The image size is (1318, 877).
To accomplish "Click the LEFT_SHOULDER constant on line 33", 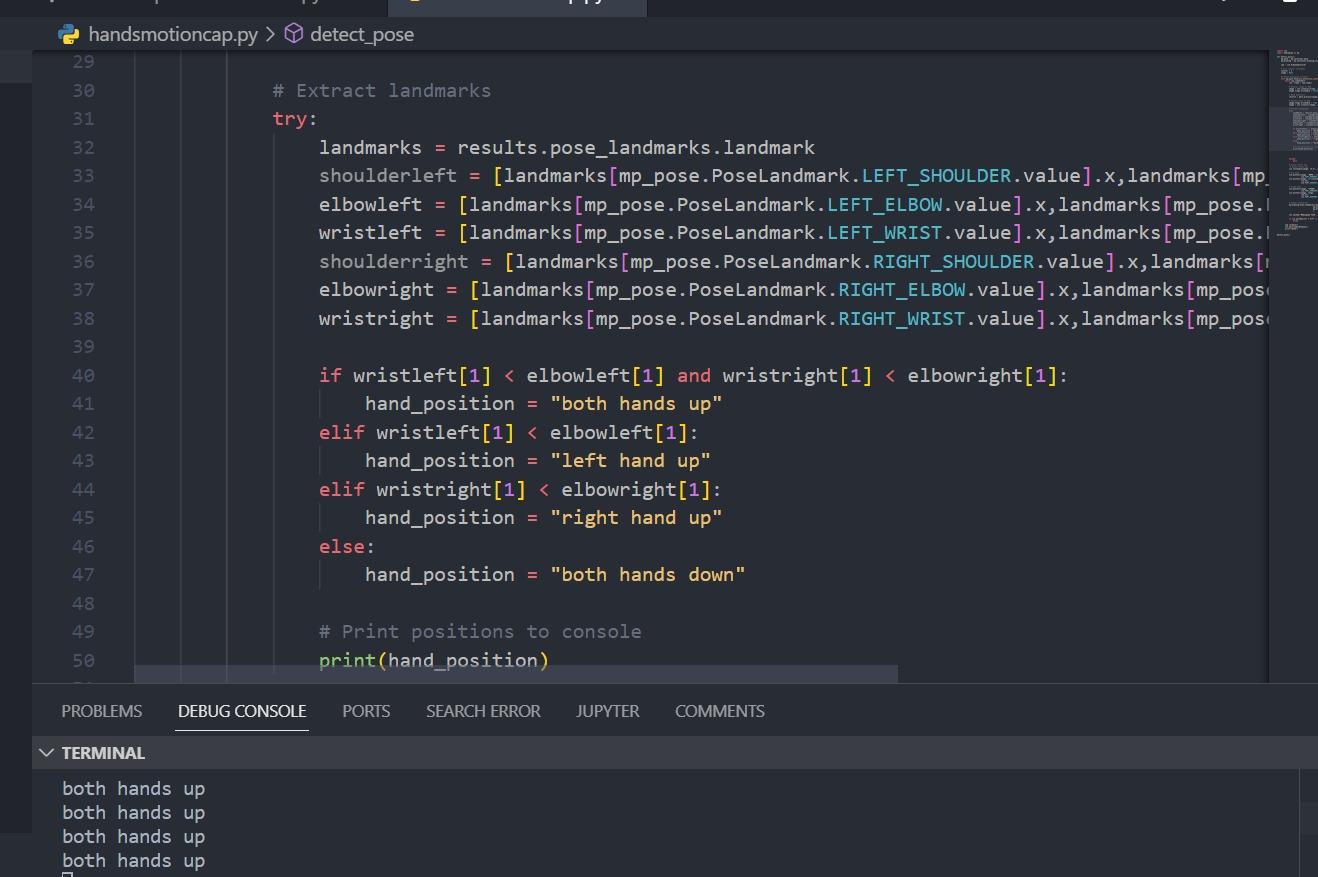I will click(x=937, y=176).
